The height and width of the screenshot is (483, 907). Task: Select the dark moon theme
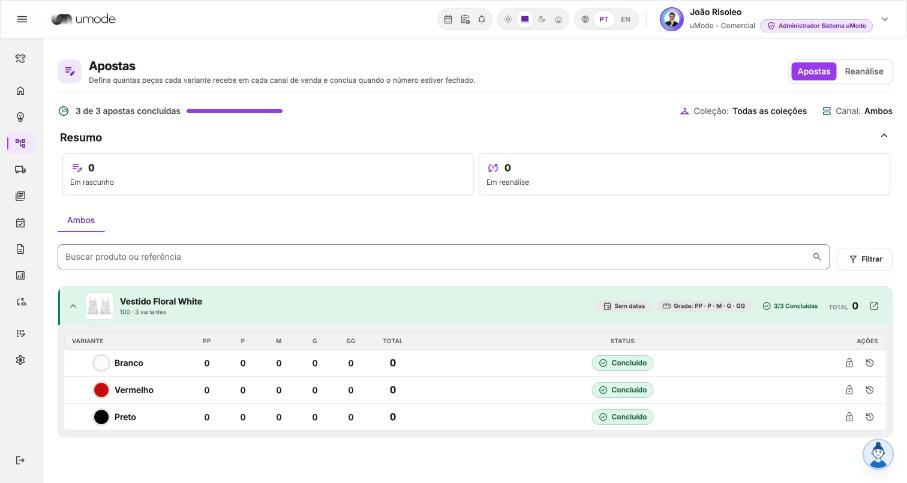(541, 19)
